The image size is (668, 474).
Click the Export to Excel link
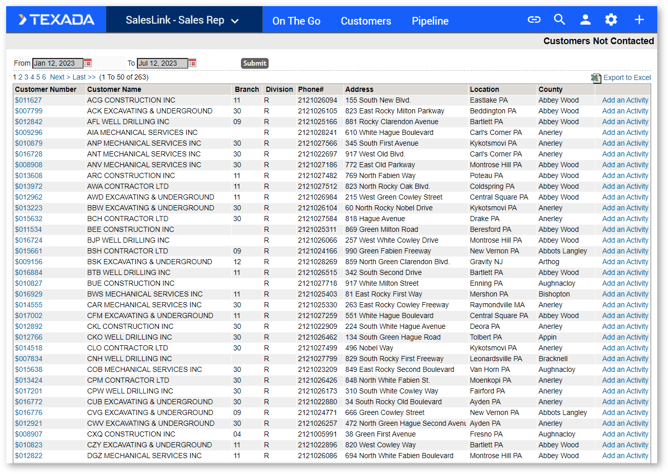(x=627, y=77)
